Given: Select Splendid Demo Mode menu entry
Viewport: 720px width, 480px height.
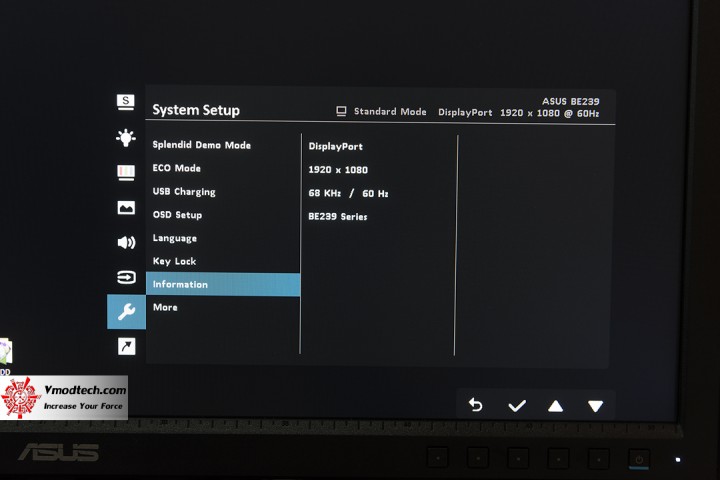Looking at the screenshot, I should click(x=202, y=145).
